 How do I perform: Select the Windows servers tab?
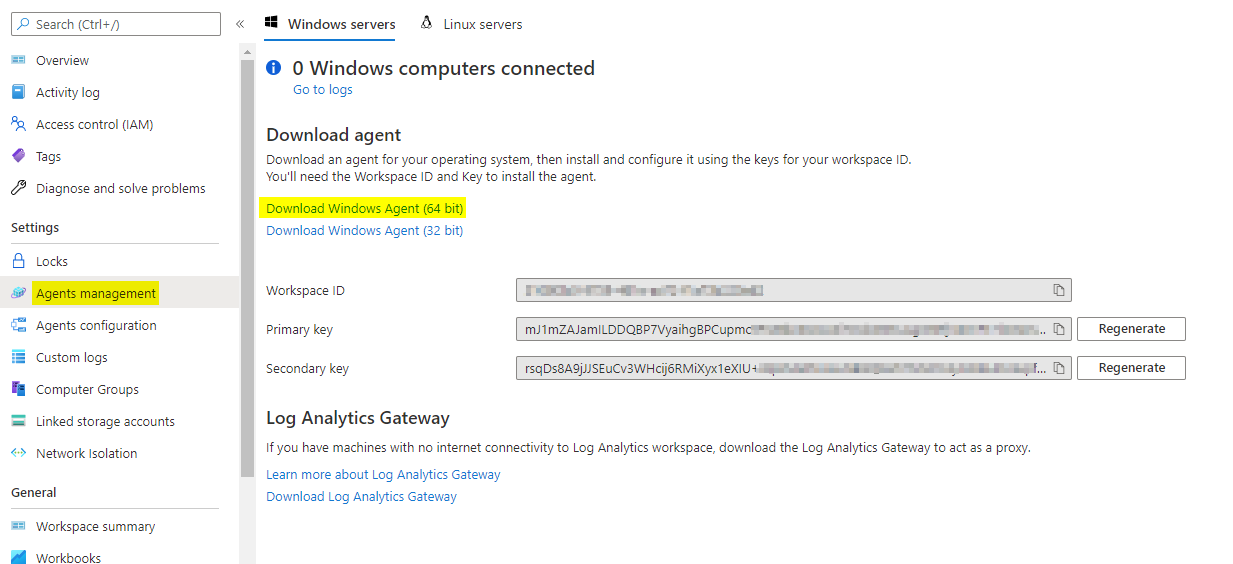tap(330, 24)
